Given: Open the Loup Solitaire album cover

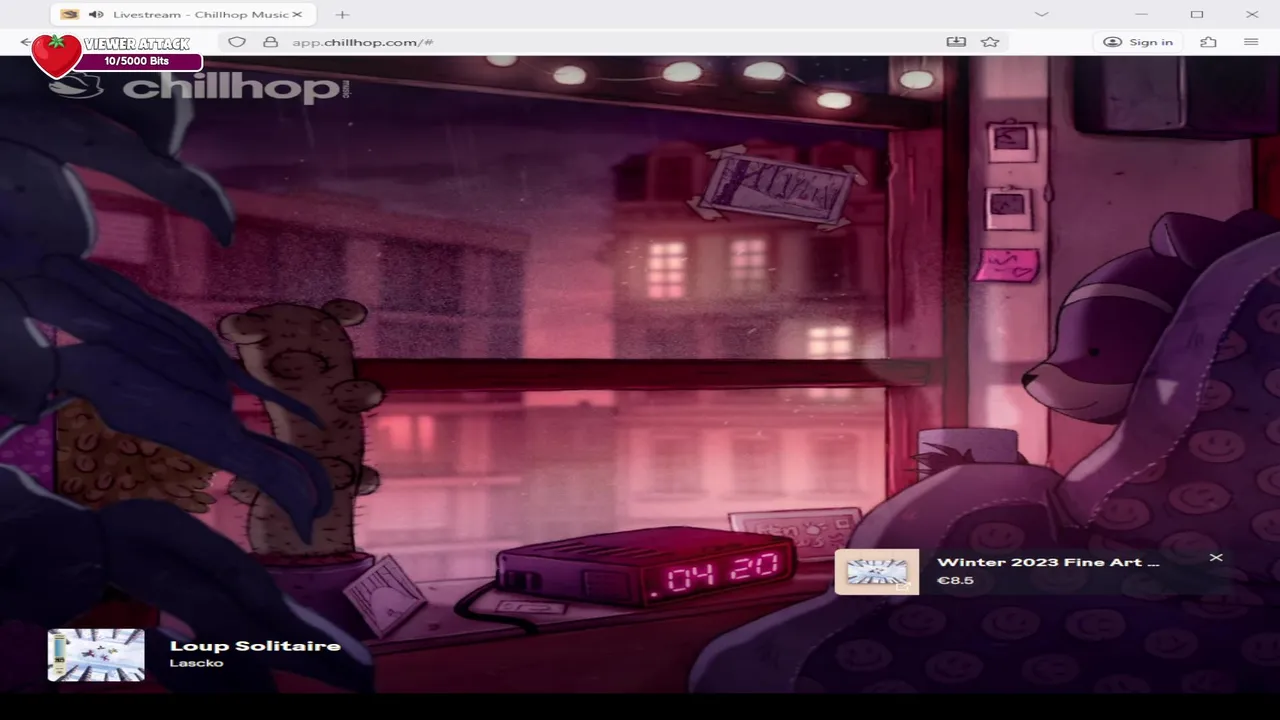Looking at the screenshot, I should 96,655.
